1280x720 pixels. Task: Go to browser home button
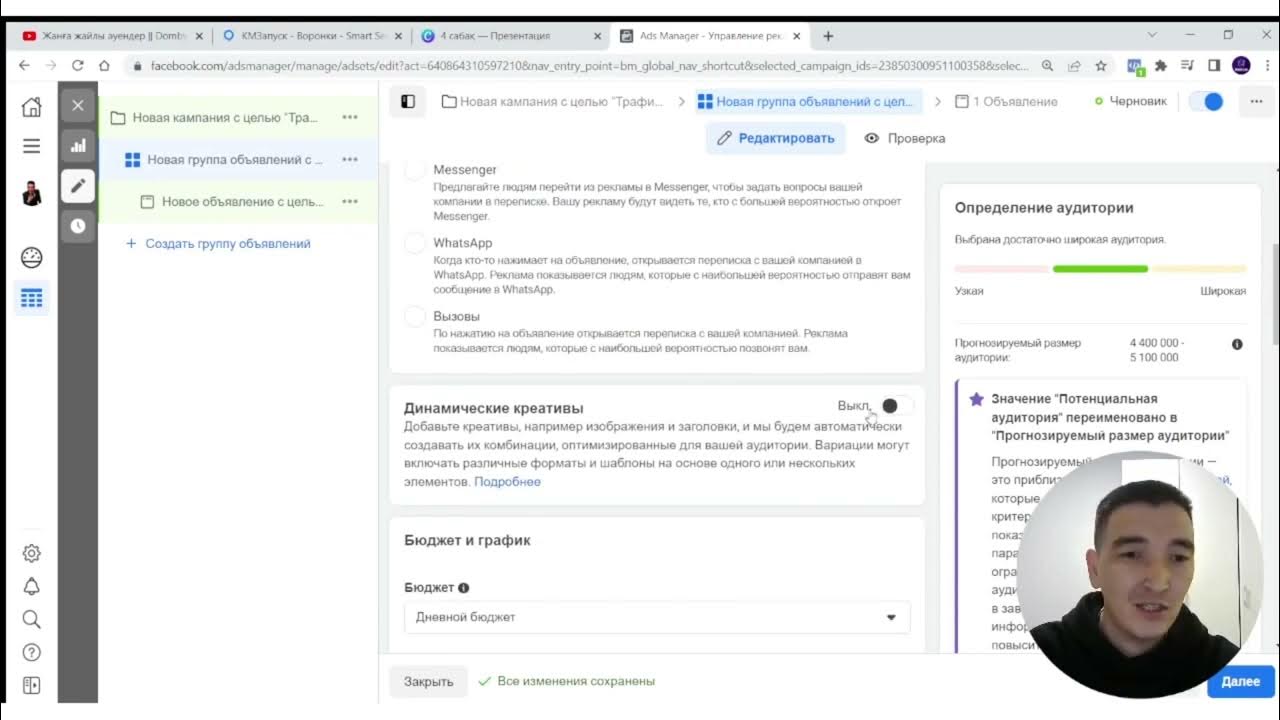(104, 65)
